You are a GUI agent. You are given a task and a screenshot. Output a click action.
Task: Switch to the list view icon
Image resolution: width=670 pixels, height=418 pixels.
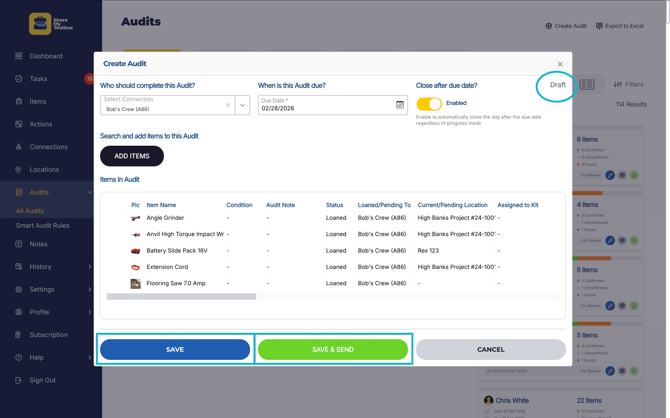pos(587,85)
